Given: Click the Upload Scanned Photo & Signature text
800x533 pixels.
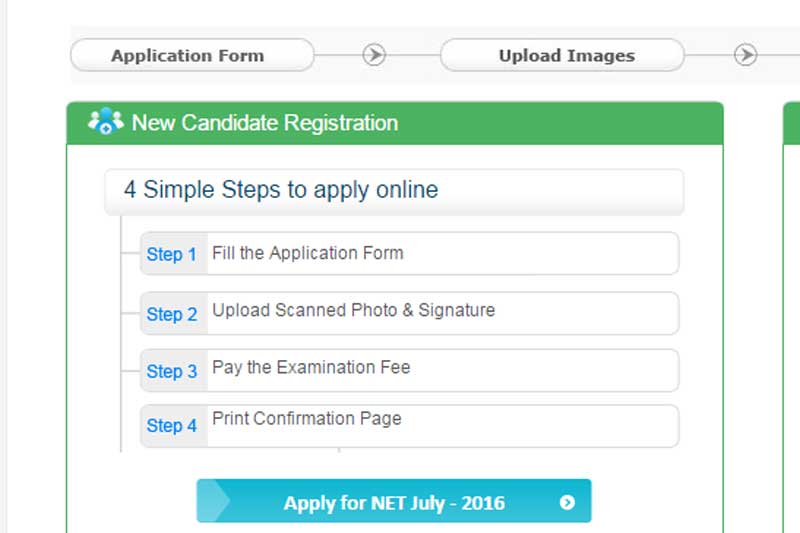Looking at the screenshot, I should tap(353, 310).
